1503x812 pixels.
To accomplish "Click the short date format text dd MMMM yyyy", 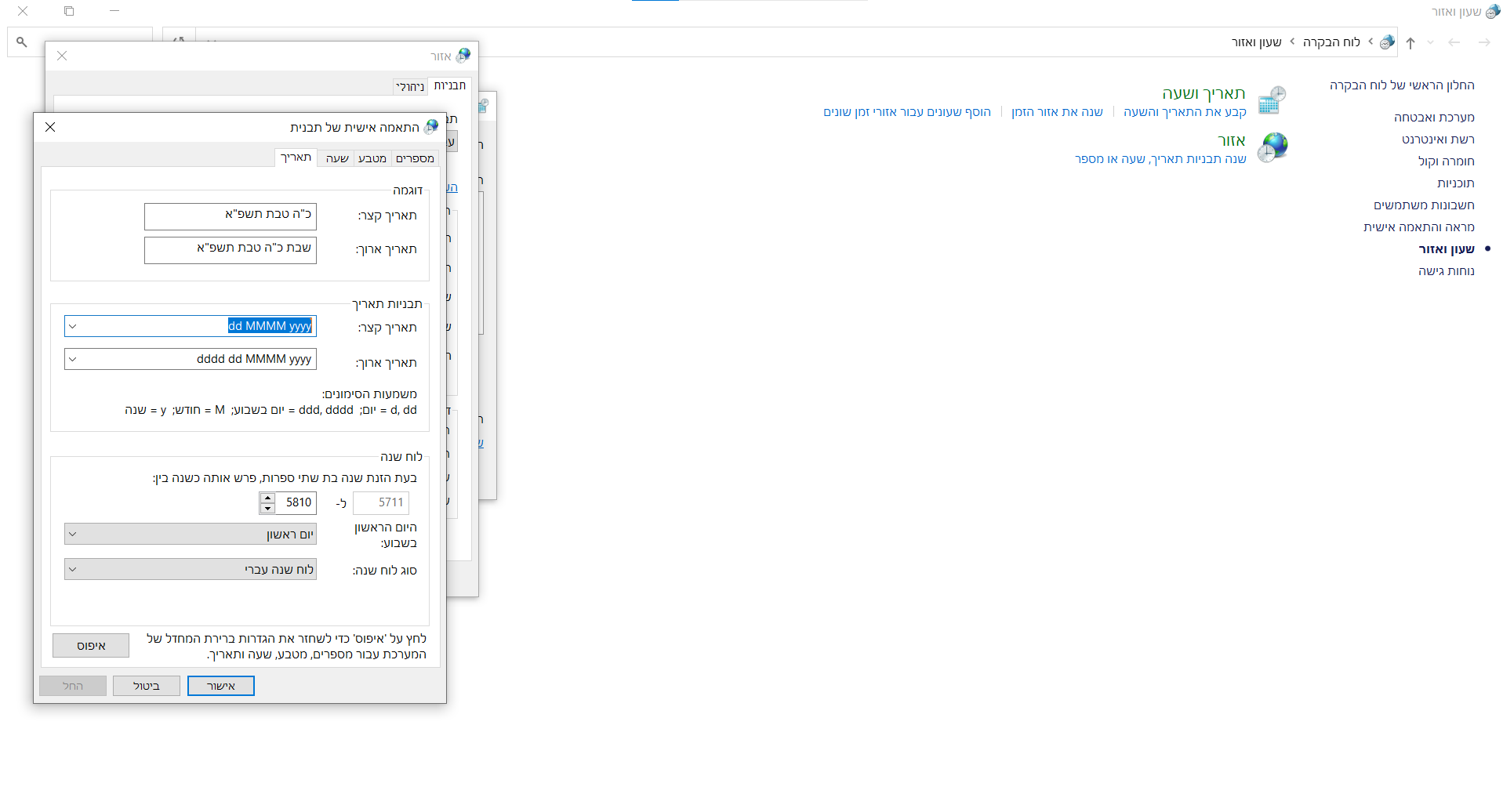I will (x=270, y=326).
